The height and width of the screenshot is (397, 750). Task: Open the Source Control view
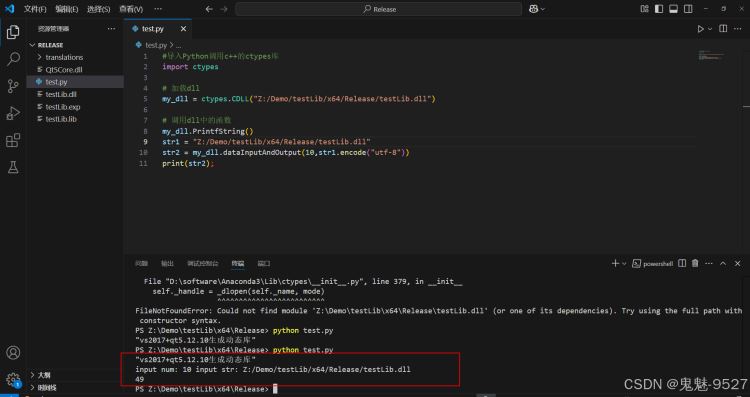coord(13,86)
